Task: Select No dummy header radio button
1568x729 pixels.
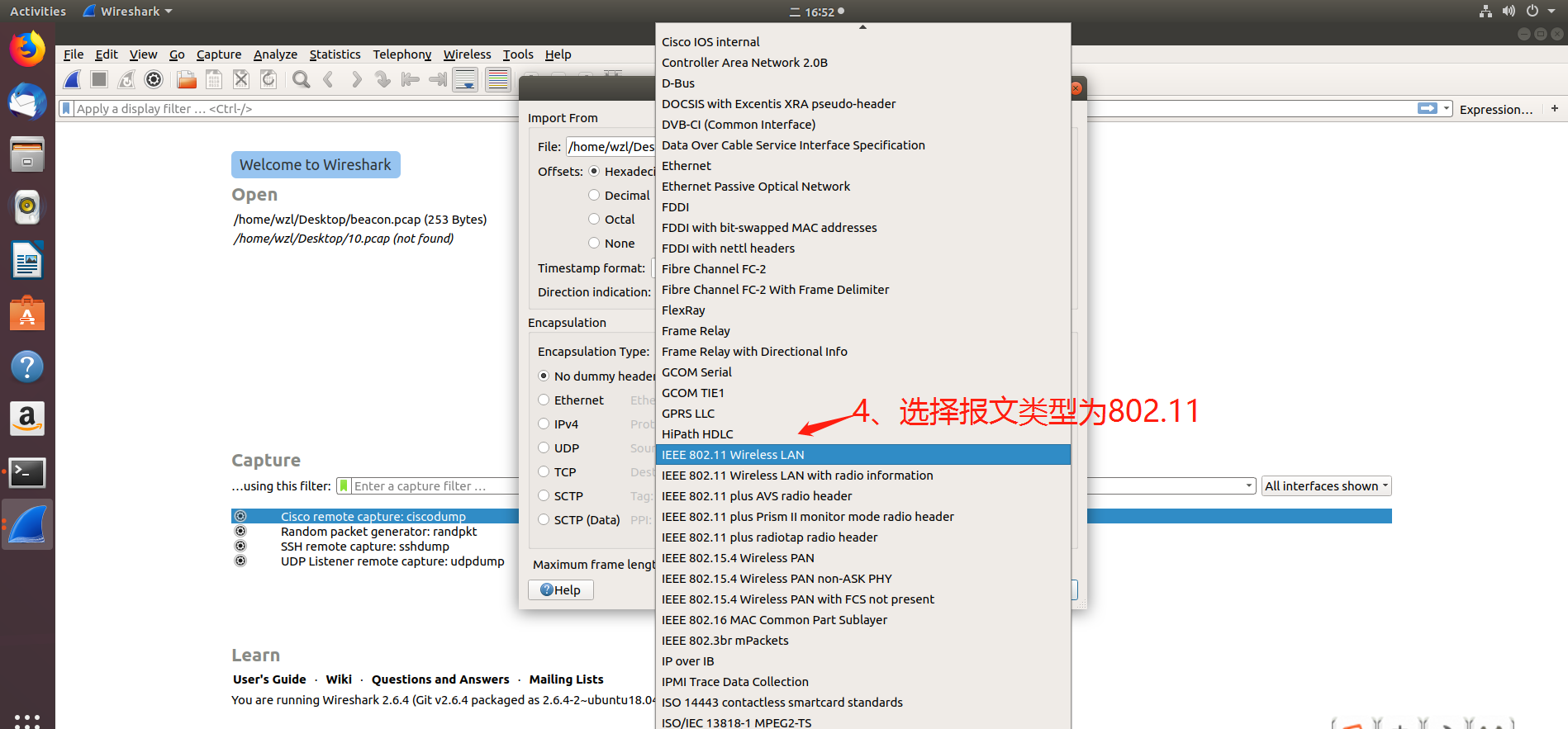Action: (544, 376)
